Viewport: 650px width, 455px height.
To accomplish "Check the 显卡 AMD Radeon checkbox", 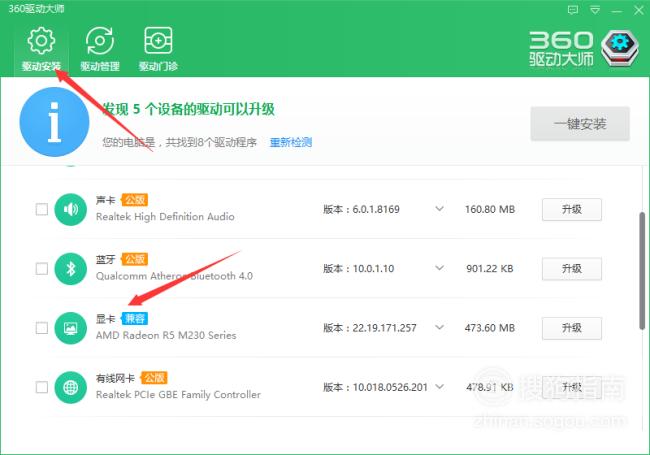I will coord(42,328).
